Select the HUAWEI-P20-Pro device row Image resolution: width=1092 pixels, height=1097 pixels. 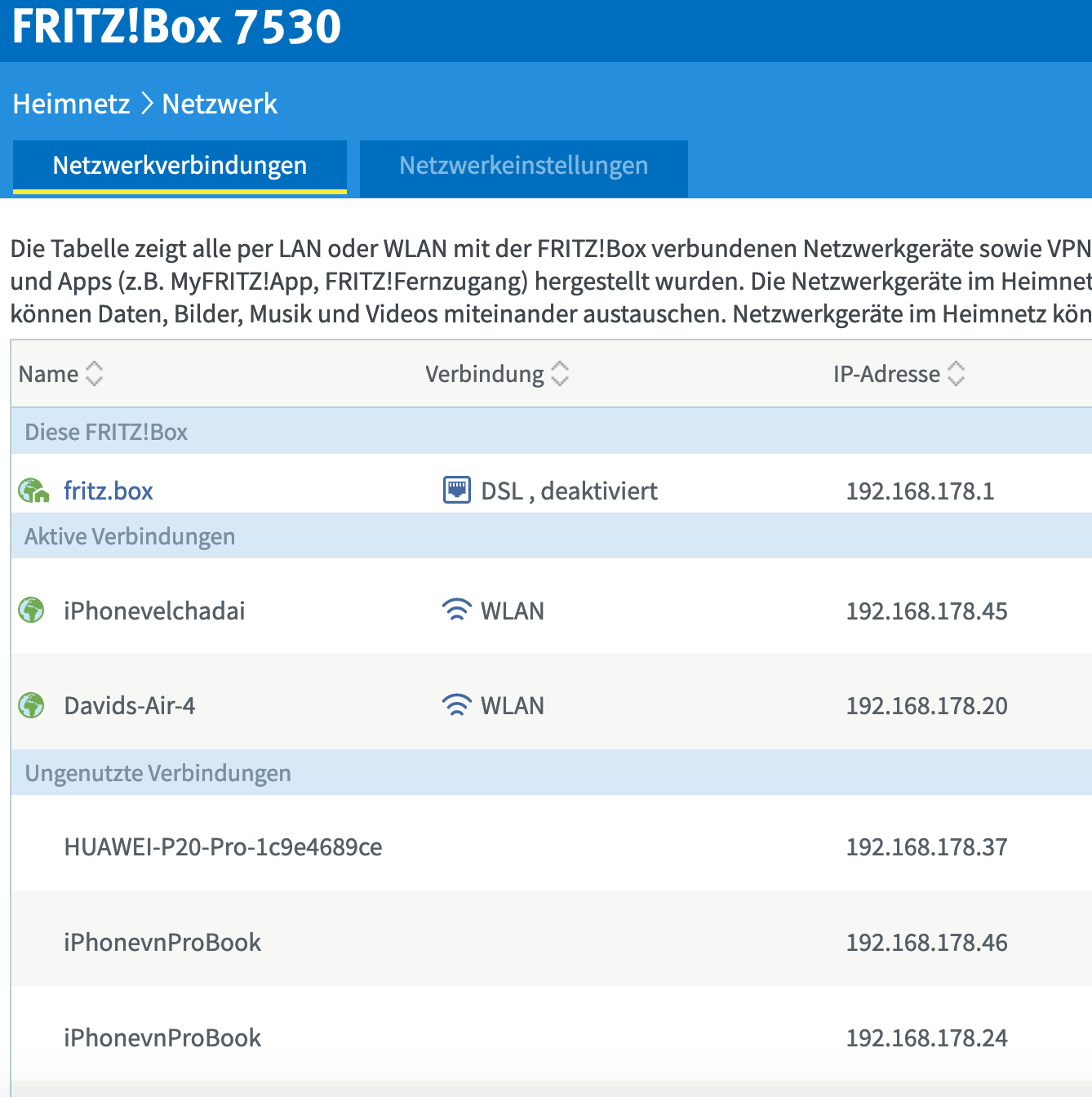(x=223, y=847)
